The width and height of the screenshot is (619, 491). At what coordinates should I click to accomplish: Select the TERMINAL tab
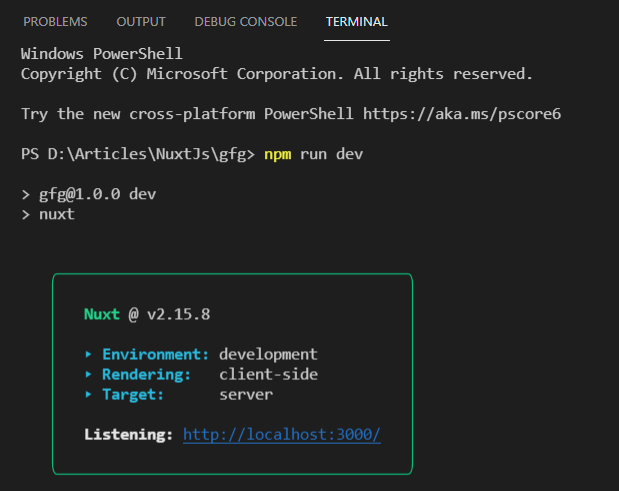(x=356, y=22)
